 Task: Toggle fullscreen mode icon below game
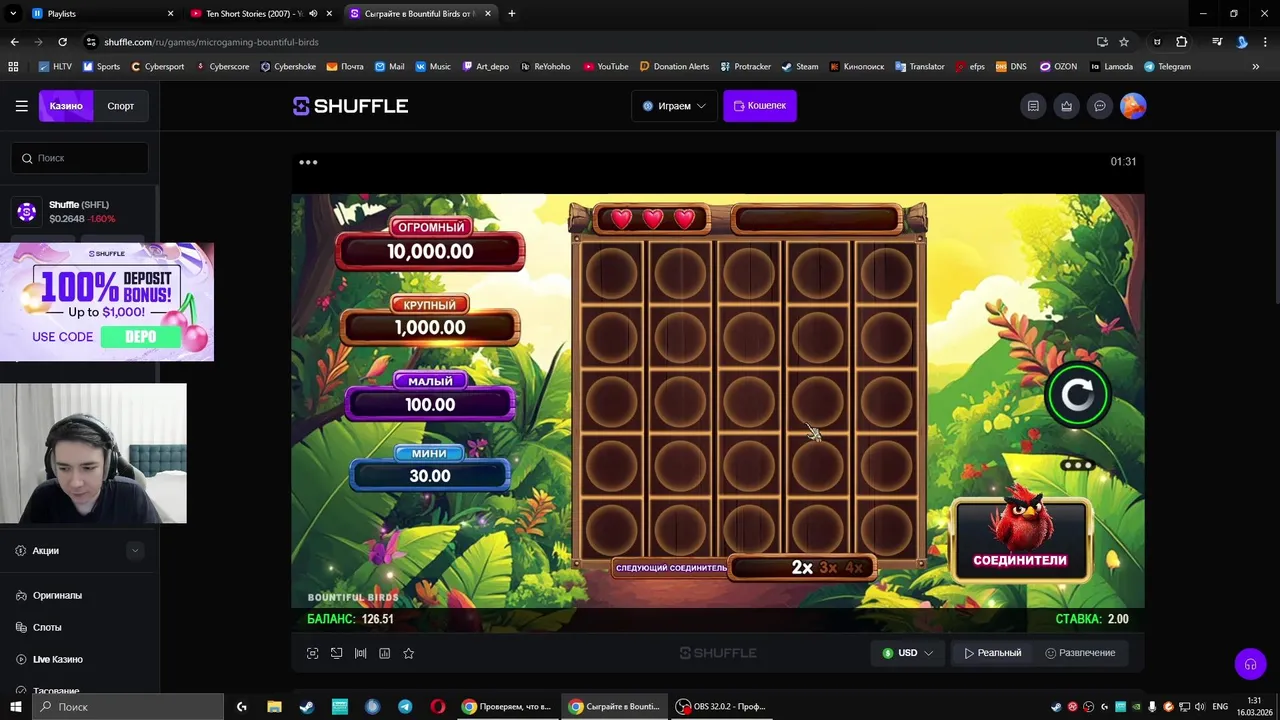(312, 653)
